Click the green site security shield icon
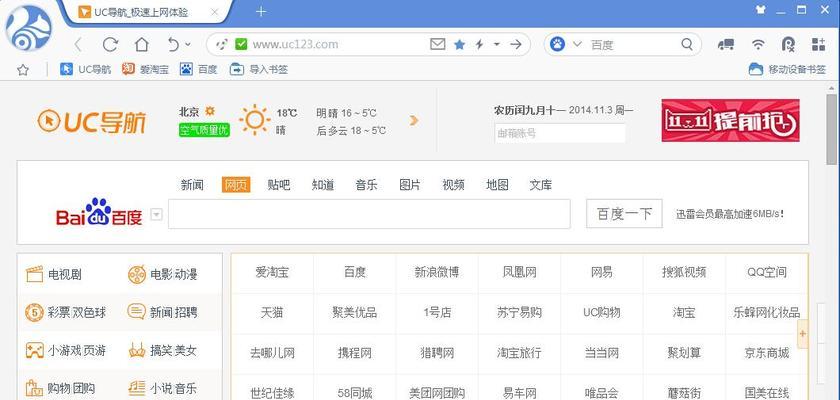This screenshot has height=400, width=840. coord(241,44)
